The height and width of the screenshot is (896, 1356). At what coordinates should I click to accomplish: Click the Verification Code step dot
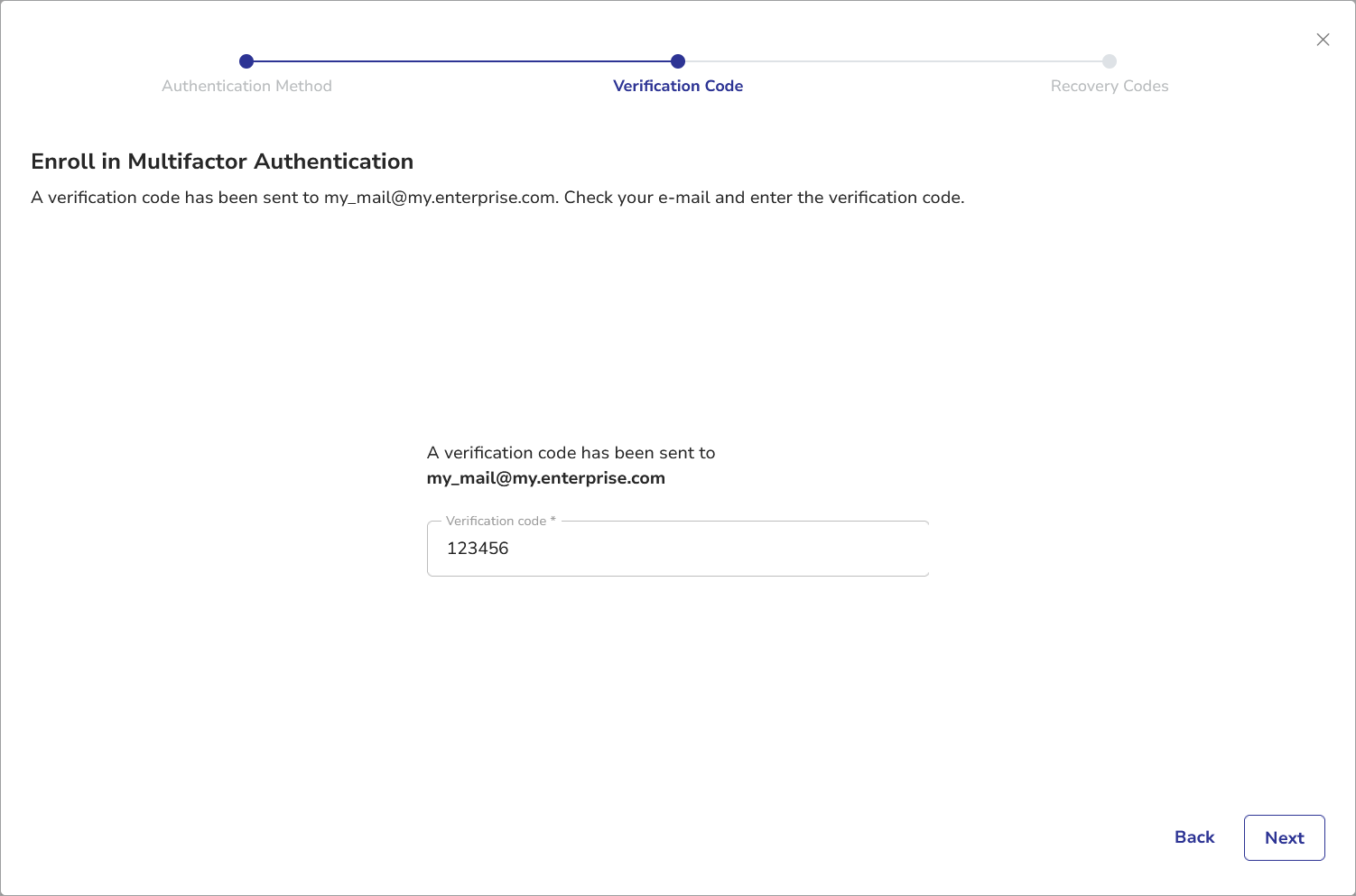[678, 61]
